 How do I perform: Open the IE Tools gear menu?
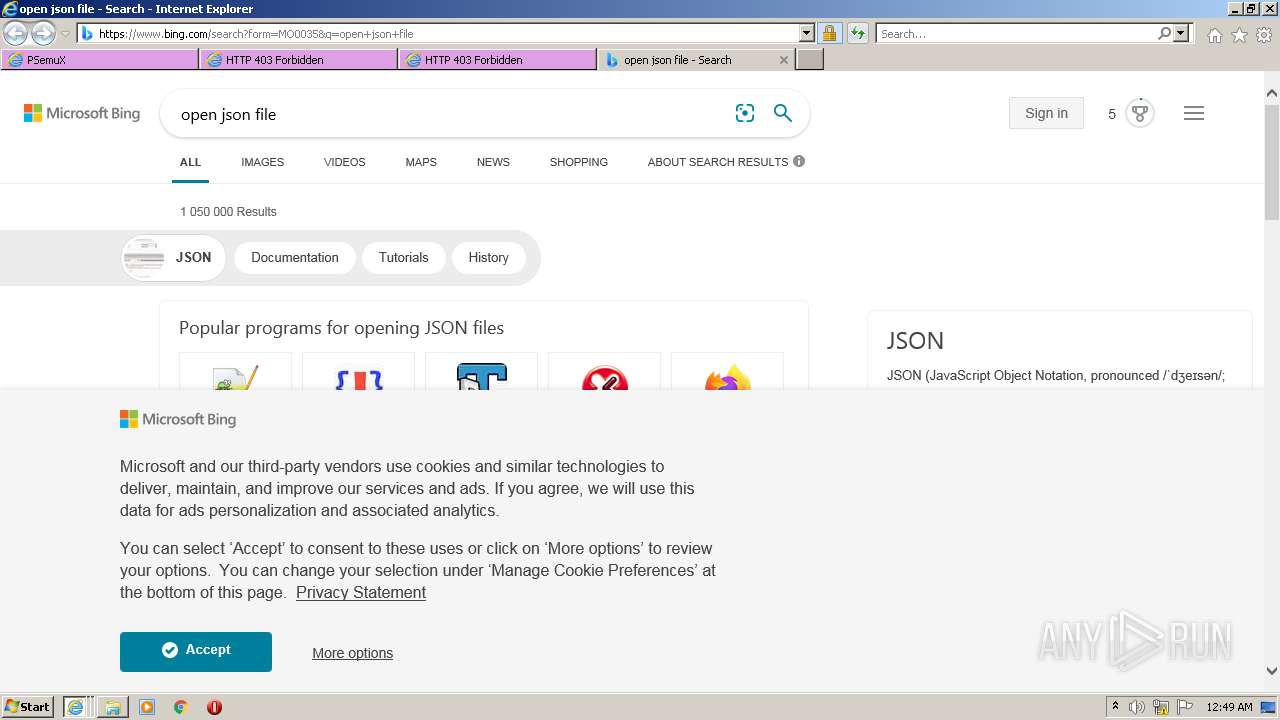coord(1264,35)
